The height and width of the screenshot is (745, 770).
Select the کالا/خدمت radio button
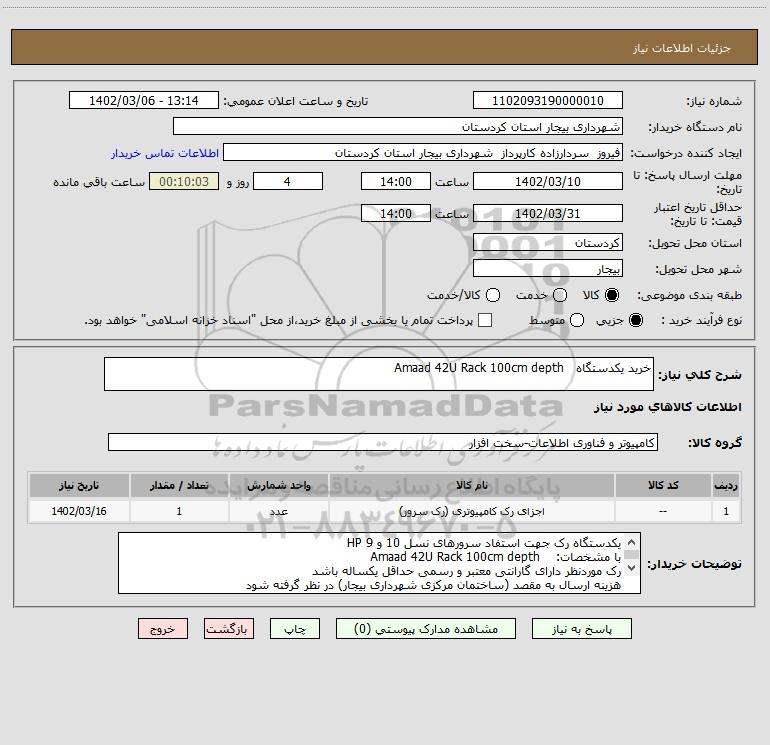click(x=493, y=295)
